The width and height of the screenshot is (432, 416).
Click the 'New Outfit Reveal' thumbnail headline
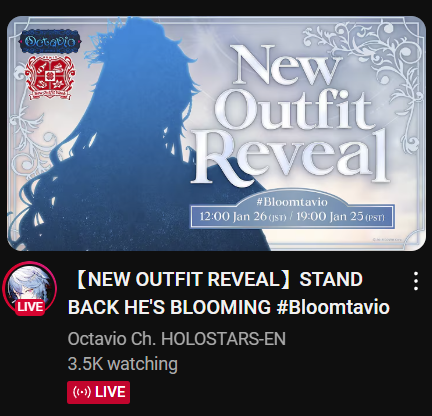(x=290, y=115)
